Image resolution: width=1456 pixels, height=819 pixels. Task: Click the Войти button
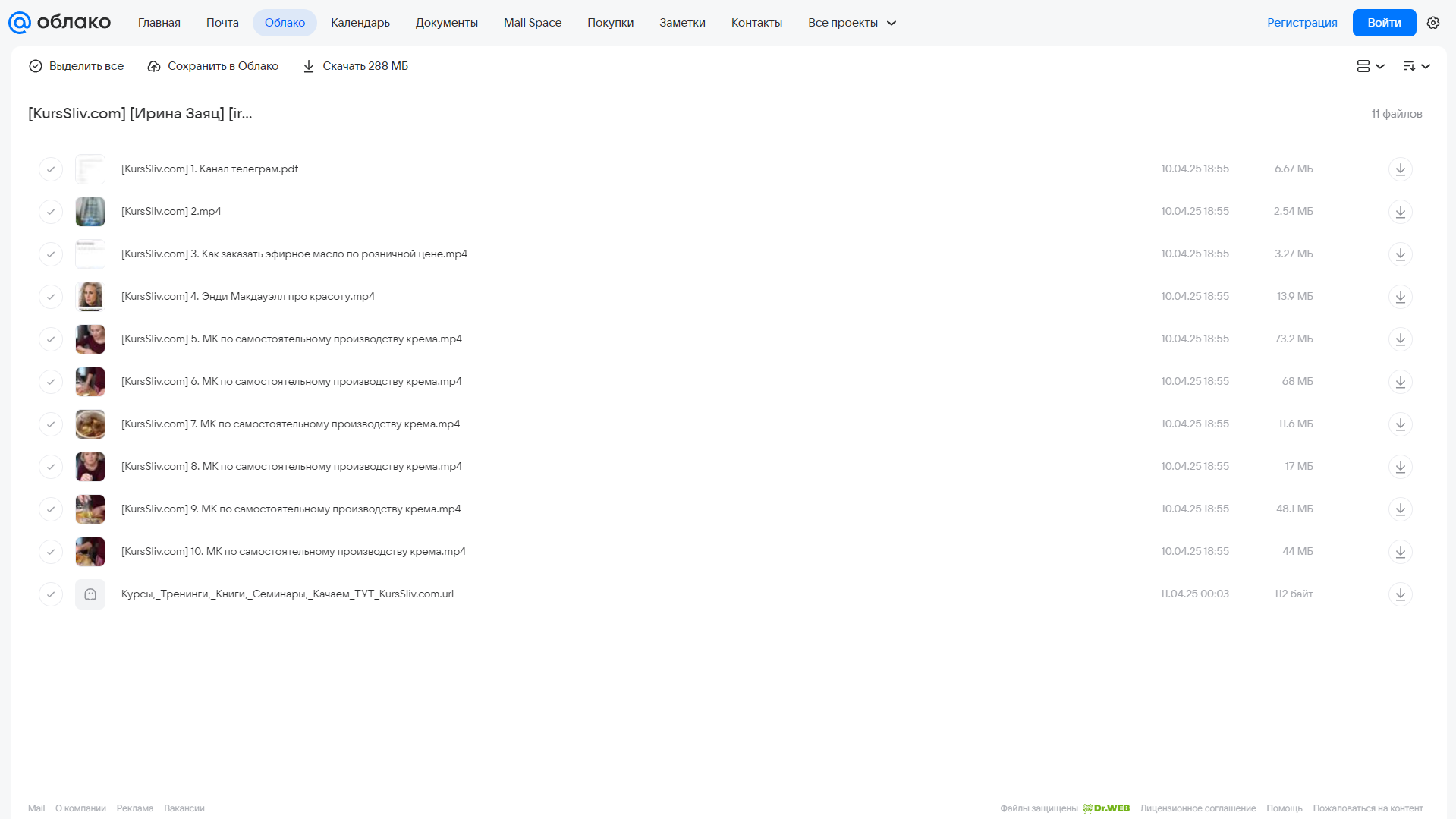point(1384,23)
